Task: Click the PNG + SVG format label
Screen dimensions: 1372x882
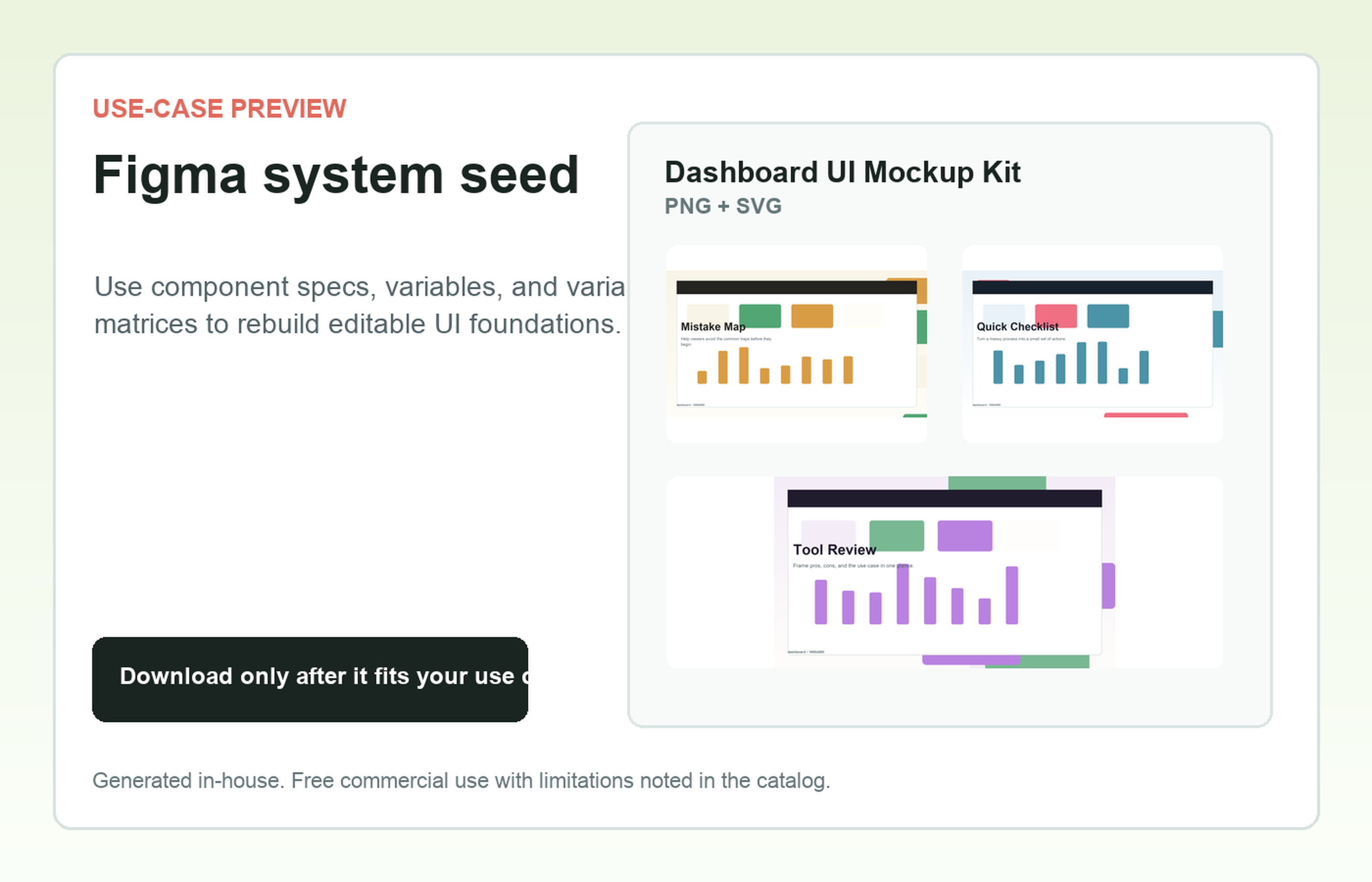Action: click(x=723, y=206)
